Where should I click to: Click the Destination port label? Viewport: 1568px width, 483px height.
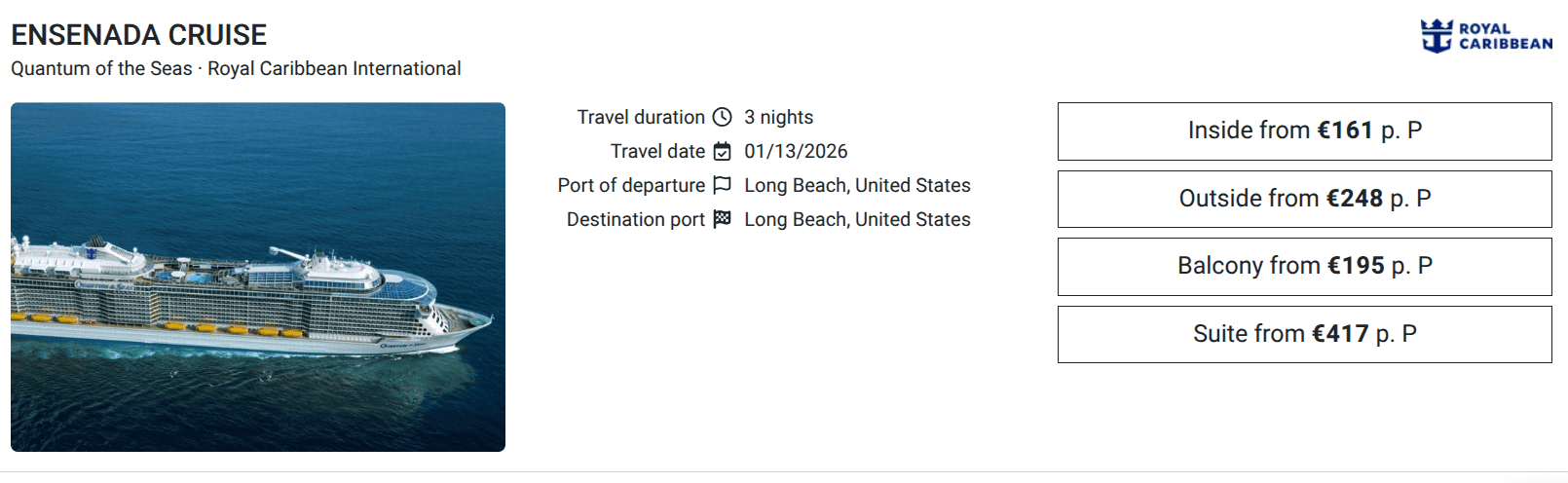pyautogui.click(x=636, y=219)
